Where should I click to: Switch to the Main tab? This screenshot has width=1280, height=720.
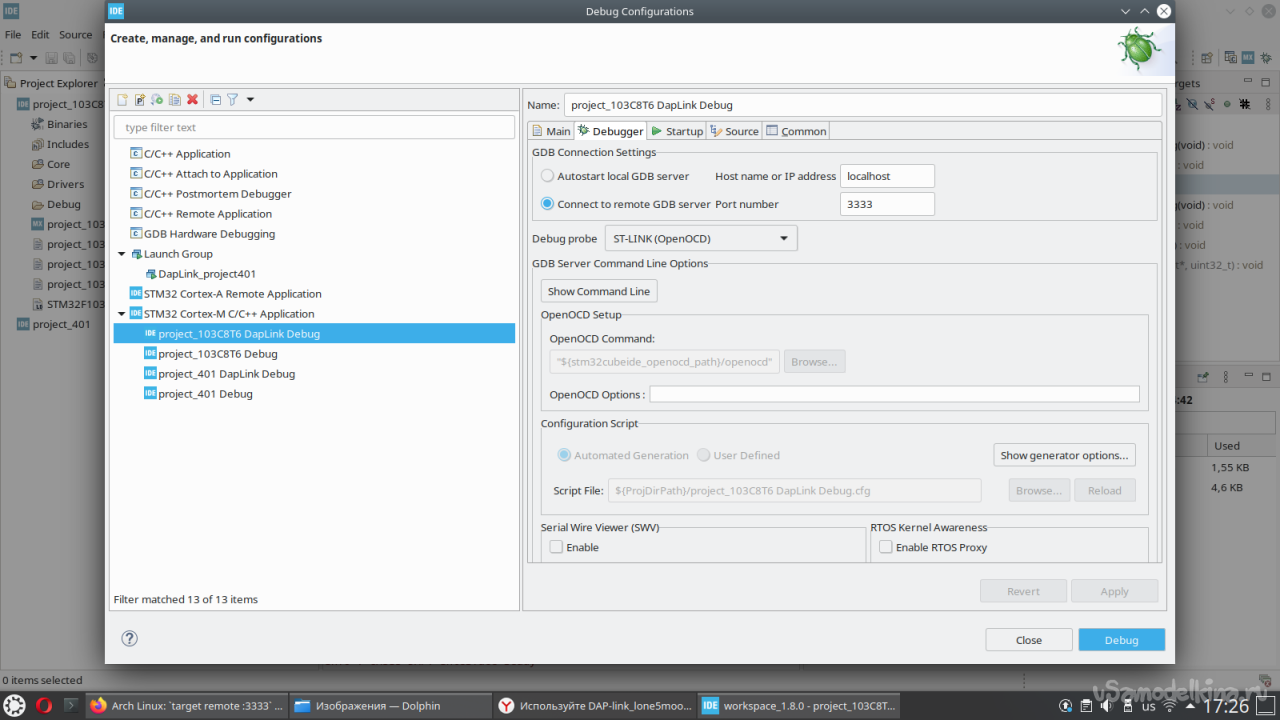(x=551, y=131)
